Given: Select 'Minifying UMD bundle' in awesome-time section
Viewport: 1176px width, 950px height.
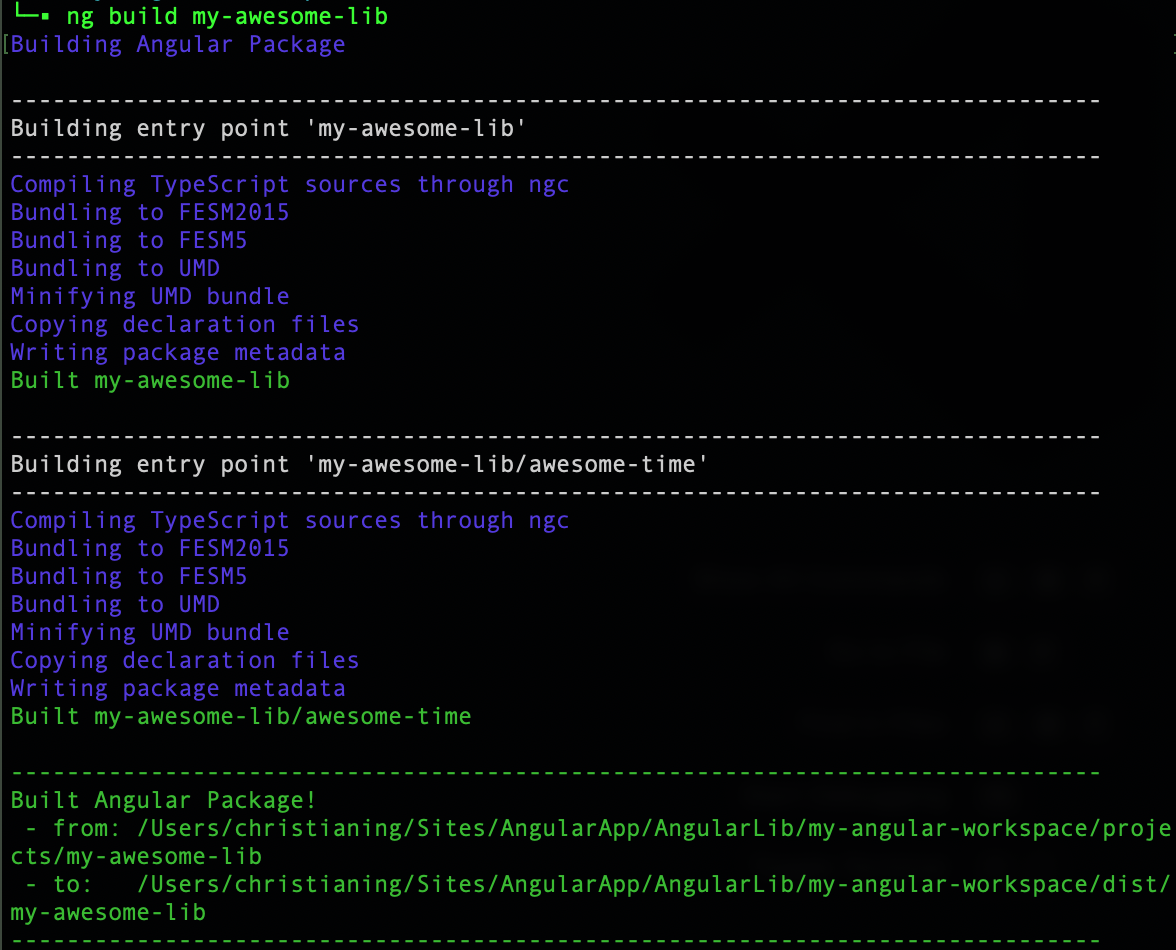Looking at the screenshot, I should (x=150, y=632).
